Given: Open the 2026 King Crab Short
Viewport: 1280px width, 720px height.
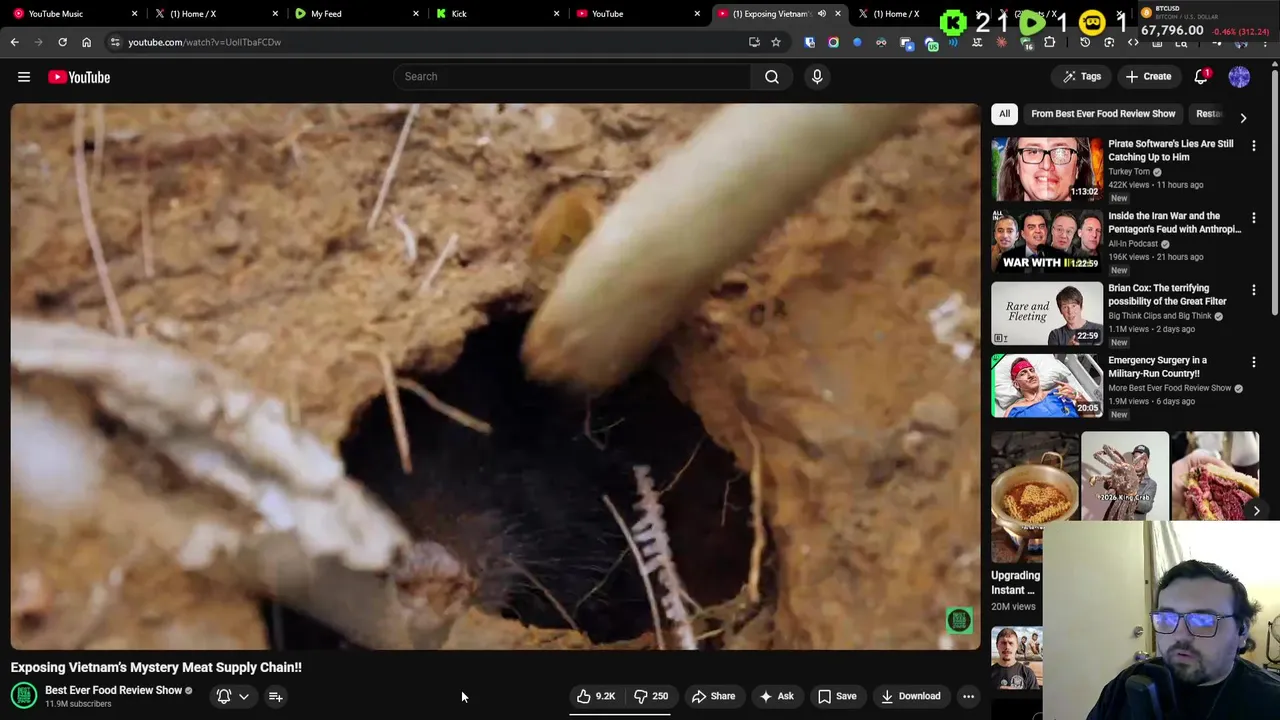Looking at the screenshot, I should pos(1124,476).
